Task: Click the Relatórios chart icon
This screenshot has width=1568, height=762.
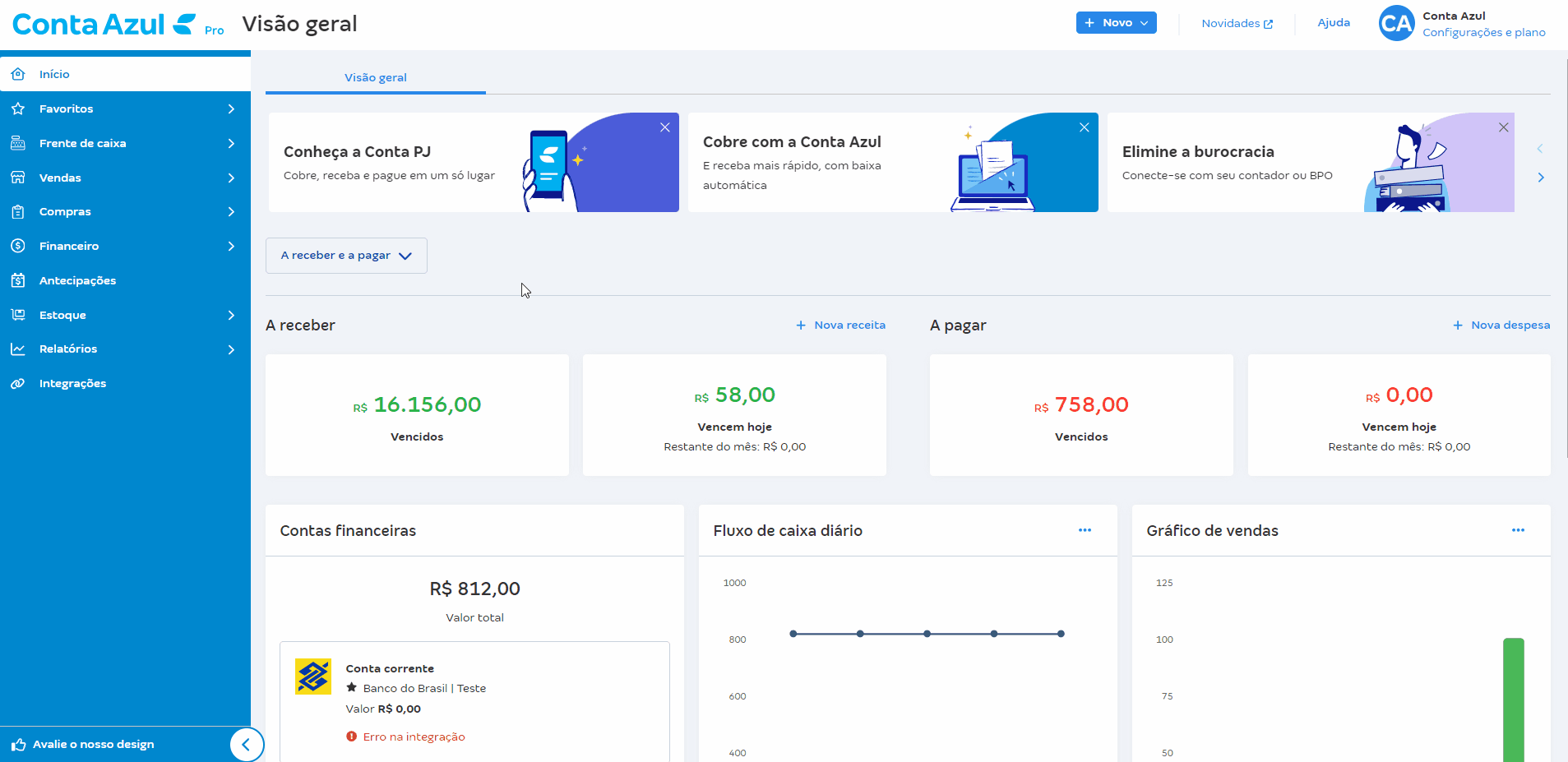Action: pyautogui.click(x=18, y=349)
